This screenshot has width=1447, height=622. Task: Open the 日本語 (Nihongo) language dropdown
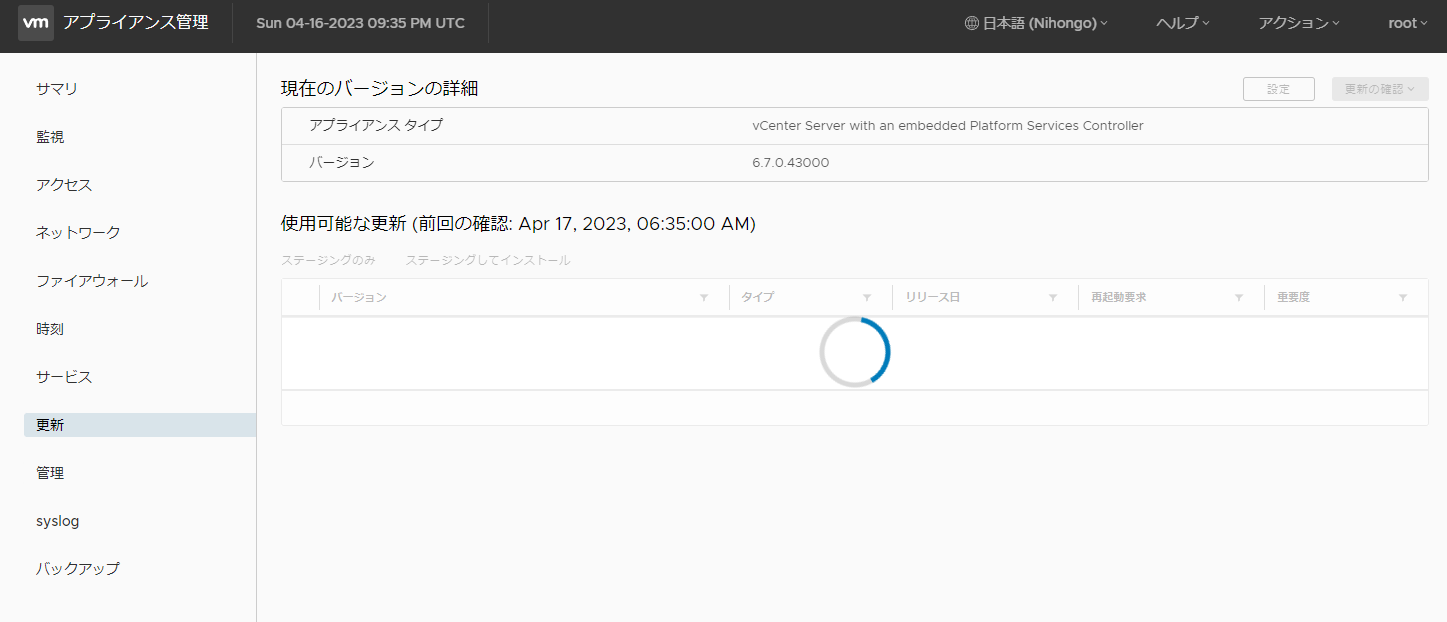1036,23
